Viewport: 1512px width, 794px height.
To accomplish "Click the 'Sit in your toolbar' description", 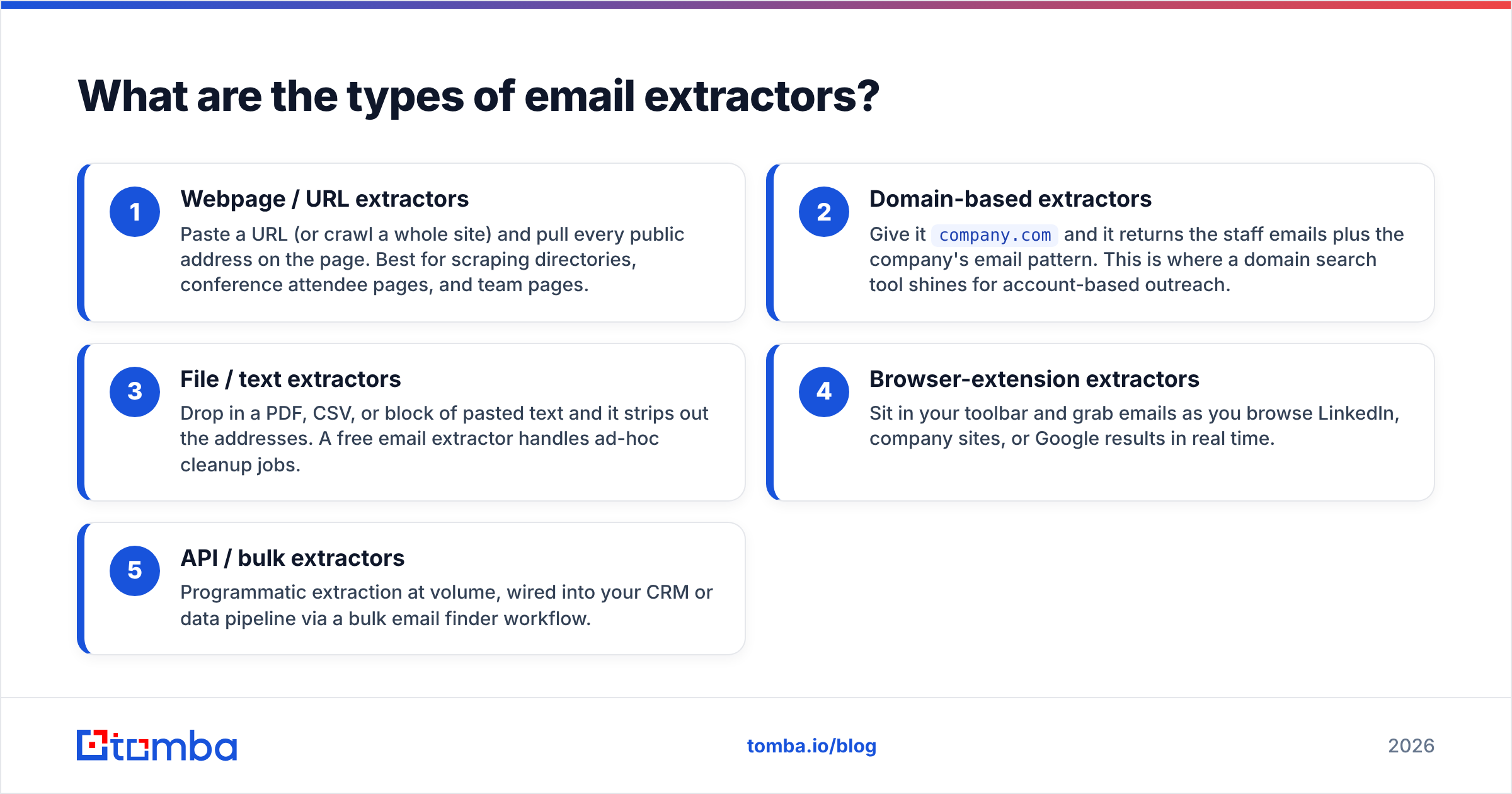I will (x=1134, y=426).
